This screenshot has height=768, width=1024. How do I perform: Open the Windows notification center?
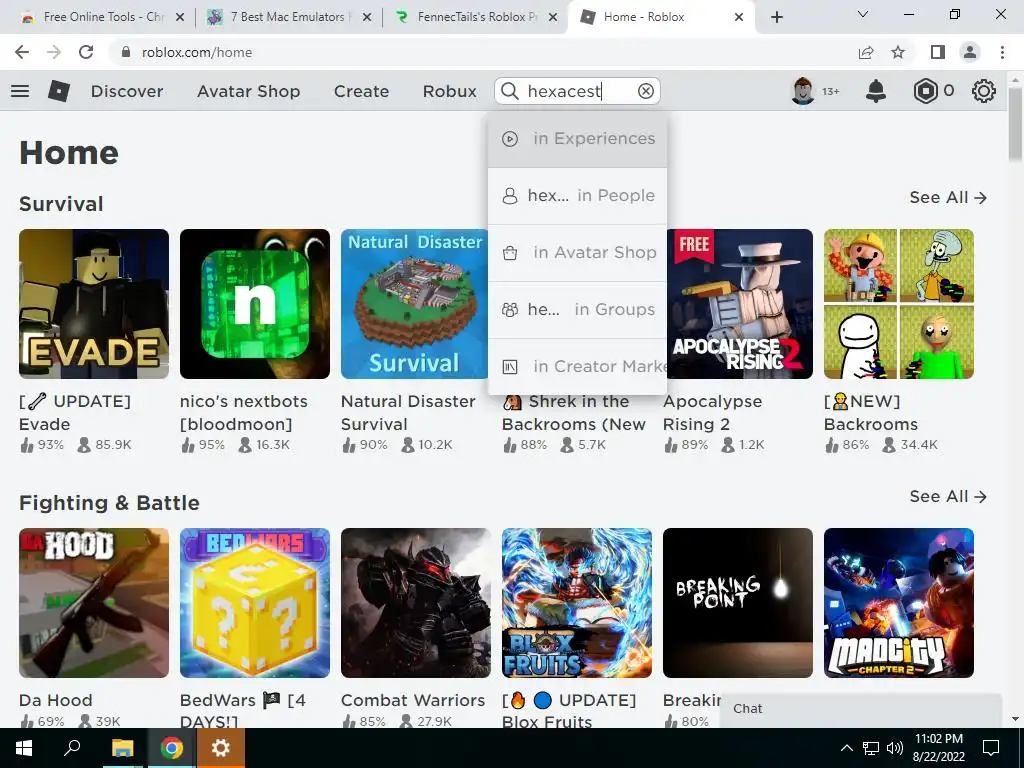coord(991,748)
